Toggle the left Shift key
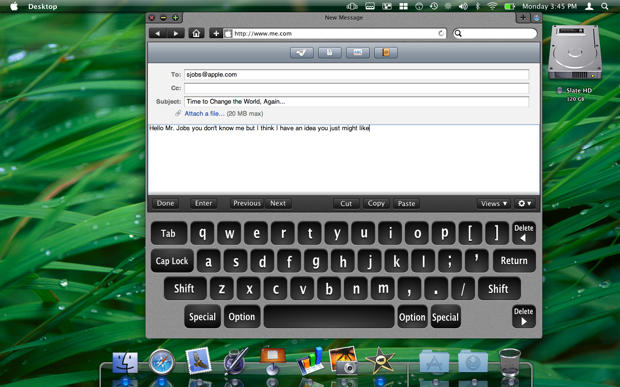 tap(185, 289)
